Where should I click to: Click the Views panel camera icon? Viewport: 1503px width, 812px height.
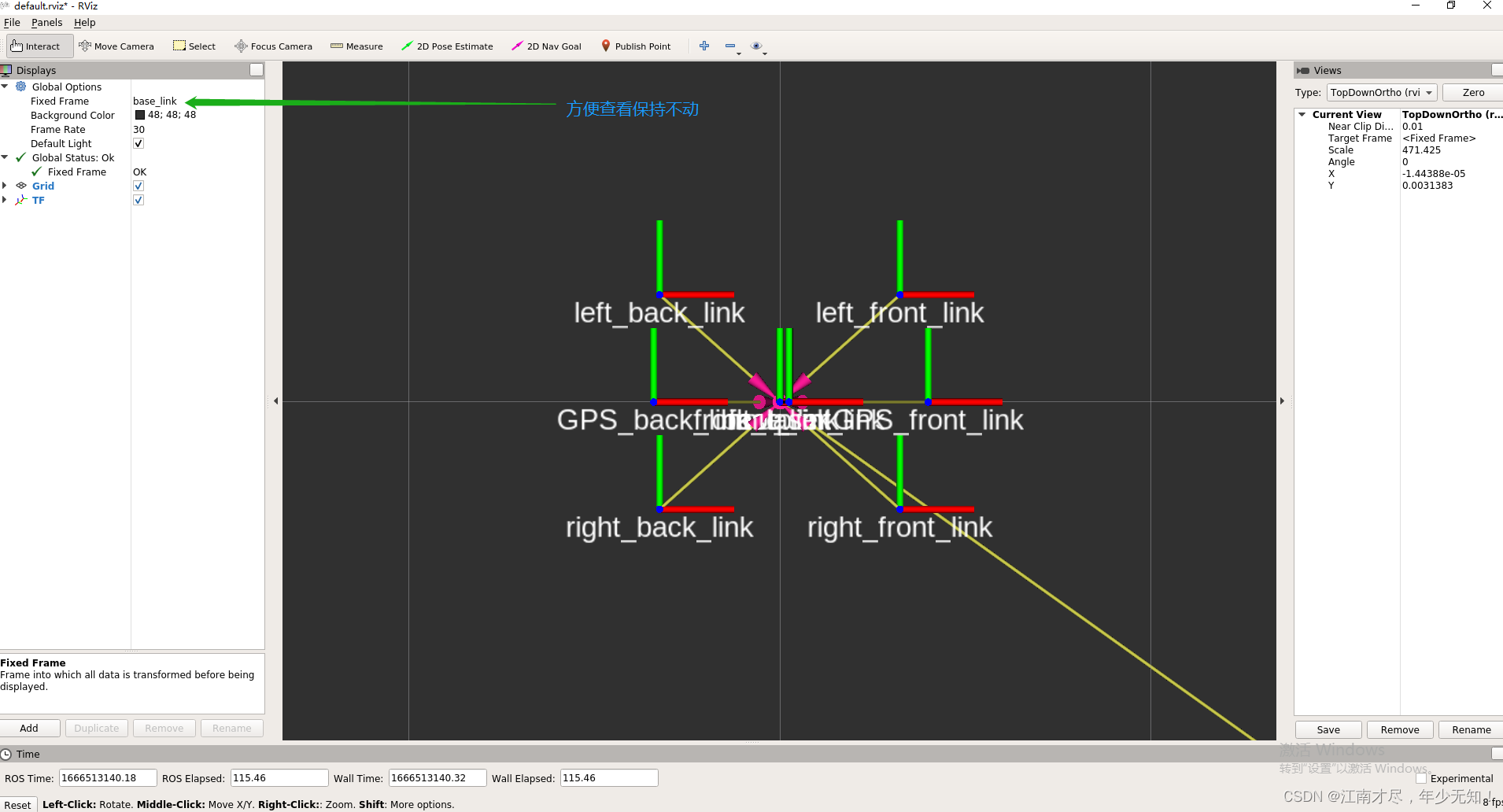(x=1303, y=70)
